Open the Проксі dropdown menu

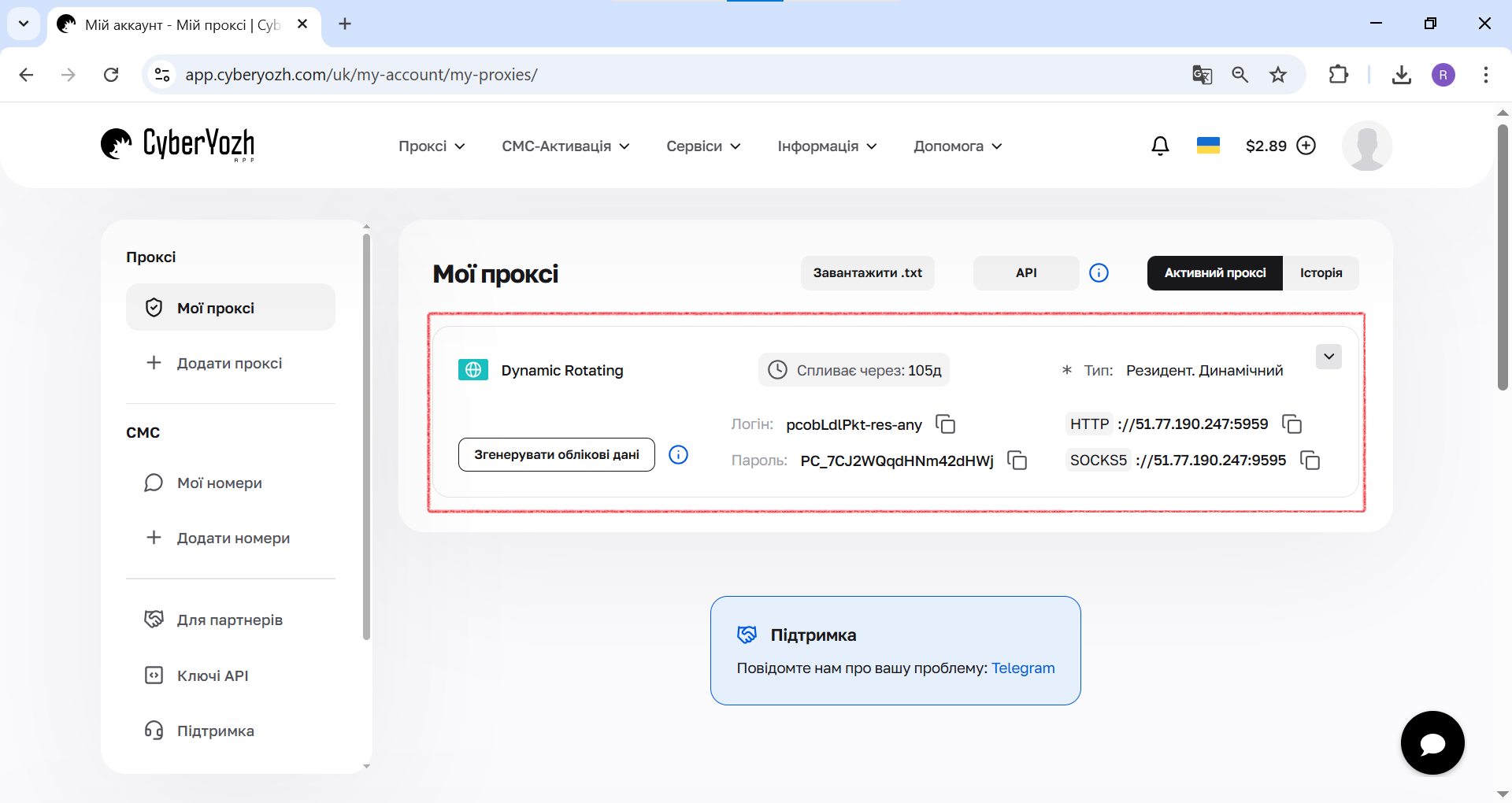[x=432, y=146]
